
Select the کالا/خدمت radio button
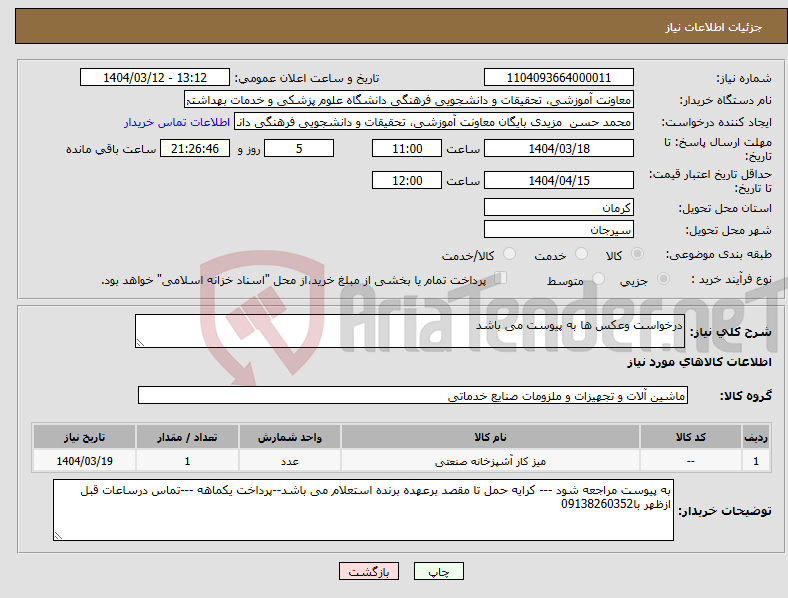(x=509, y=254)
